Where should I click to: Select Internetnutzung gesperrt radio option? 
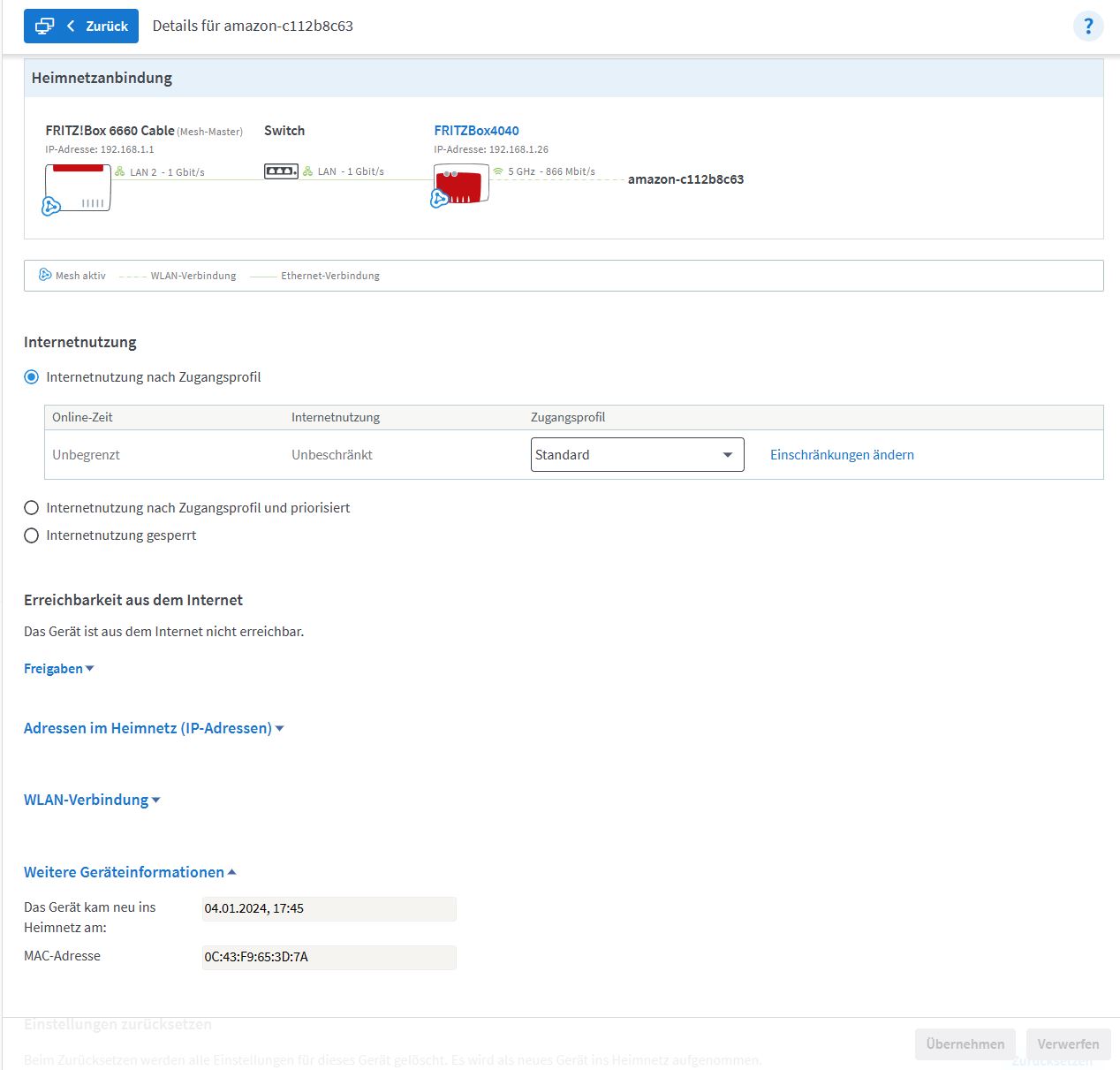32,535
